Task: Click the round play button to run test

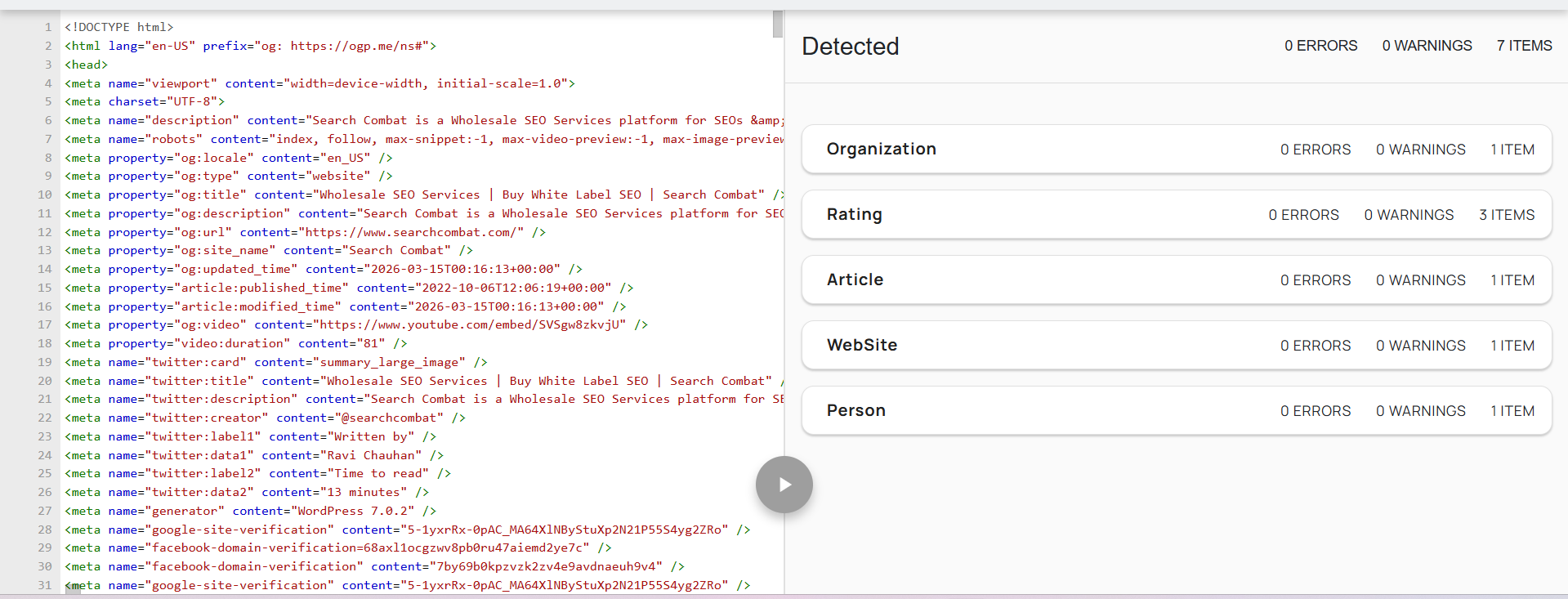Action: (784, 485)
